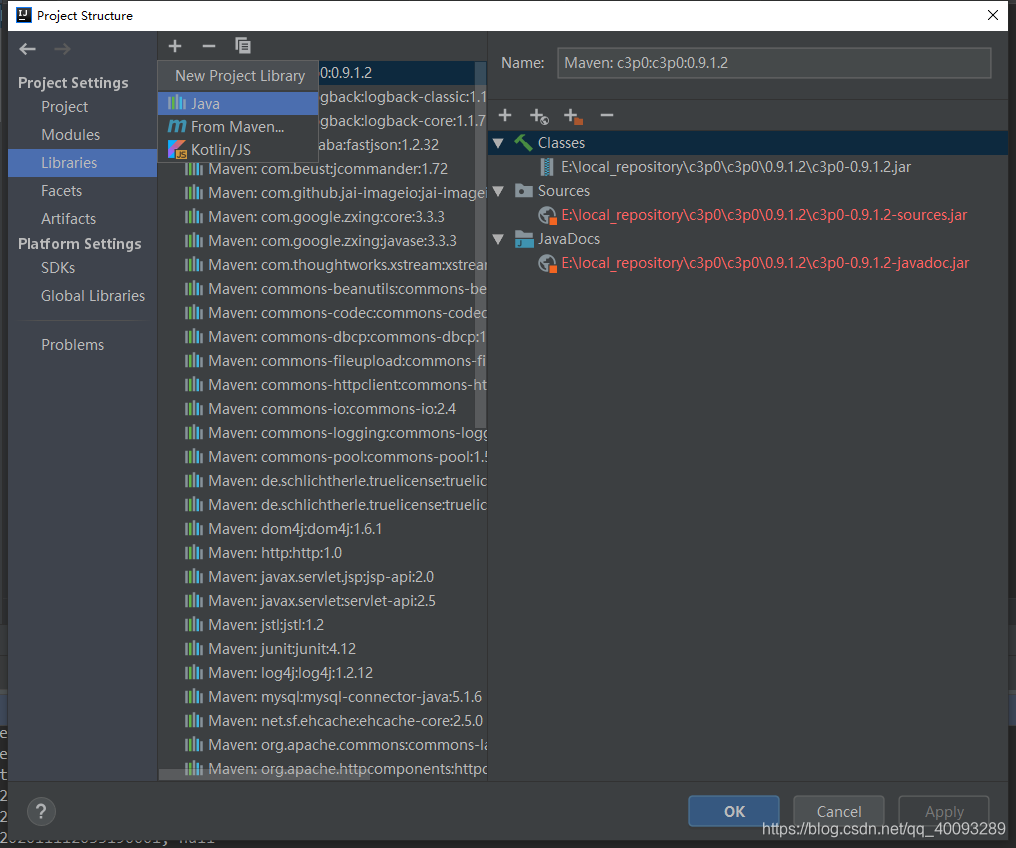Image resolution: width=1016 pixels, height=848 pixels.
Task: Click the library list horizontal scrollbar
Action: (x=264, y=774)
